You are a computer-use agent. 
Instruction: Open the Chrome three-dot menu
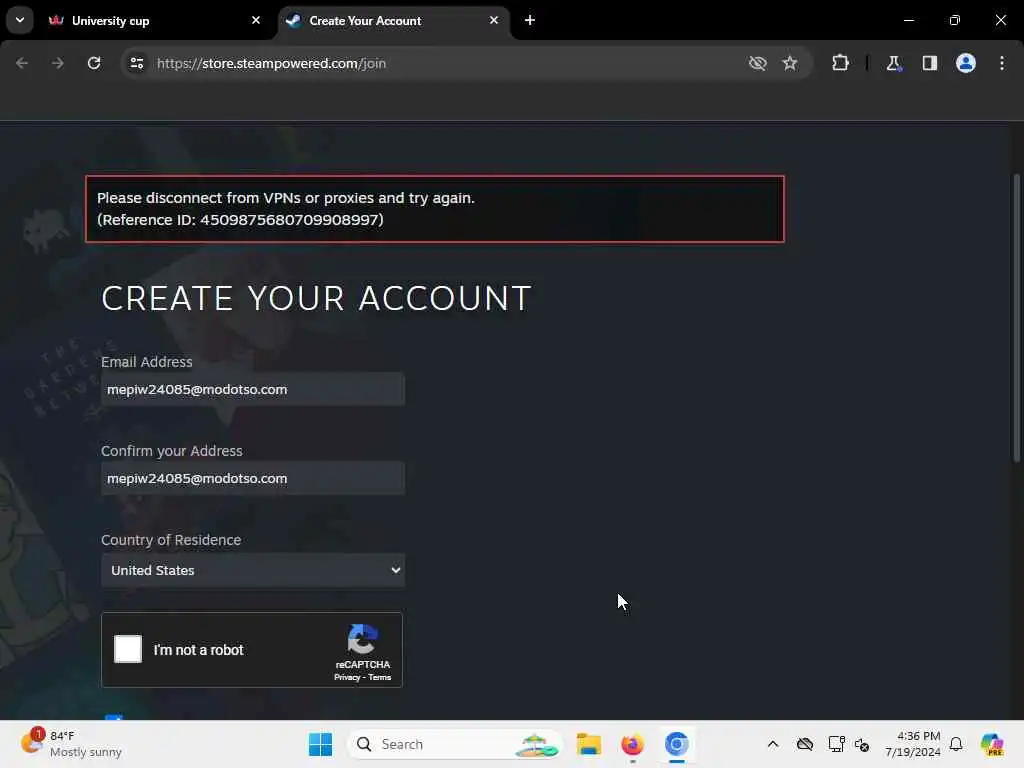click(x=1001, y=63)
